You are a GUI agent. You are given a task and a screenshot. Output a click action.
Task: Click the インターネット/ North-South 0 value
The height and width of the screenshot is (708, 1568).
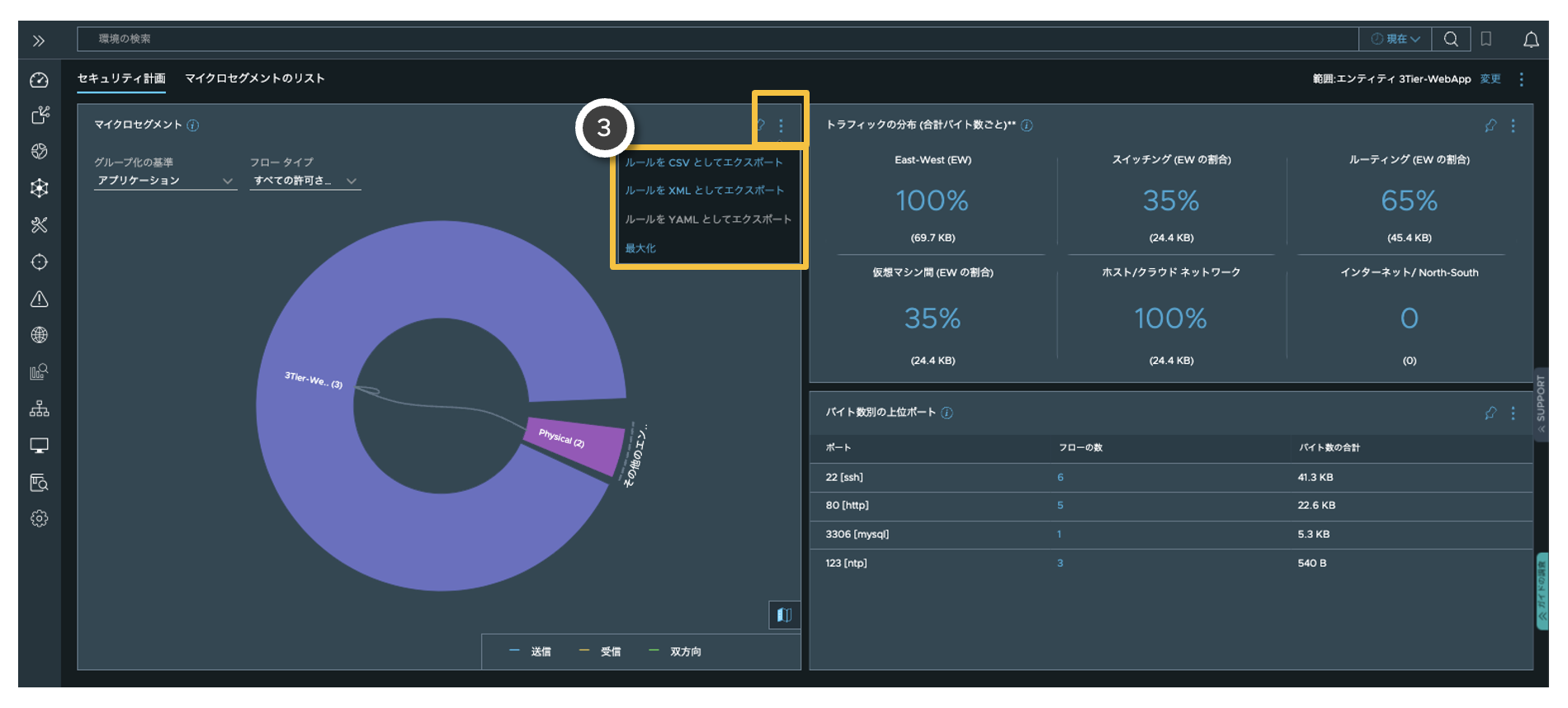[x=1409, y=319]
